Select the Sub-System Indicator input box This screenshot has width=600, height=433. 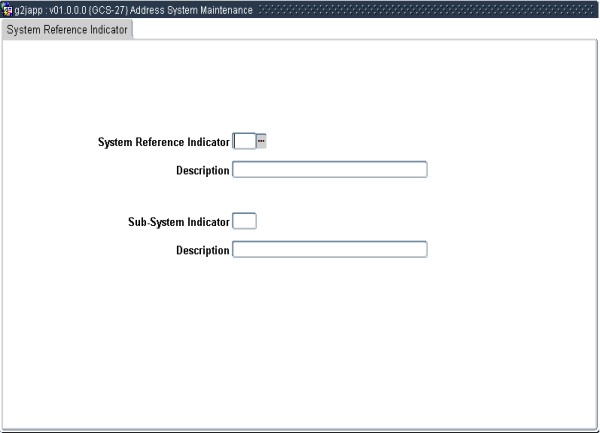pos(244,221)
